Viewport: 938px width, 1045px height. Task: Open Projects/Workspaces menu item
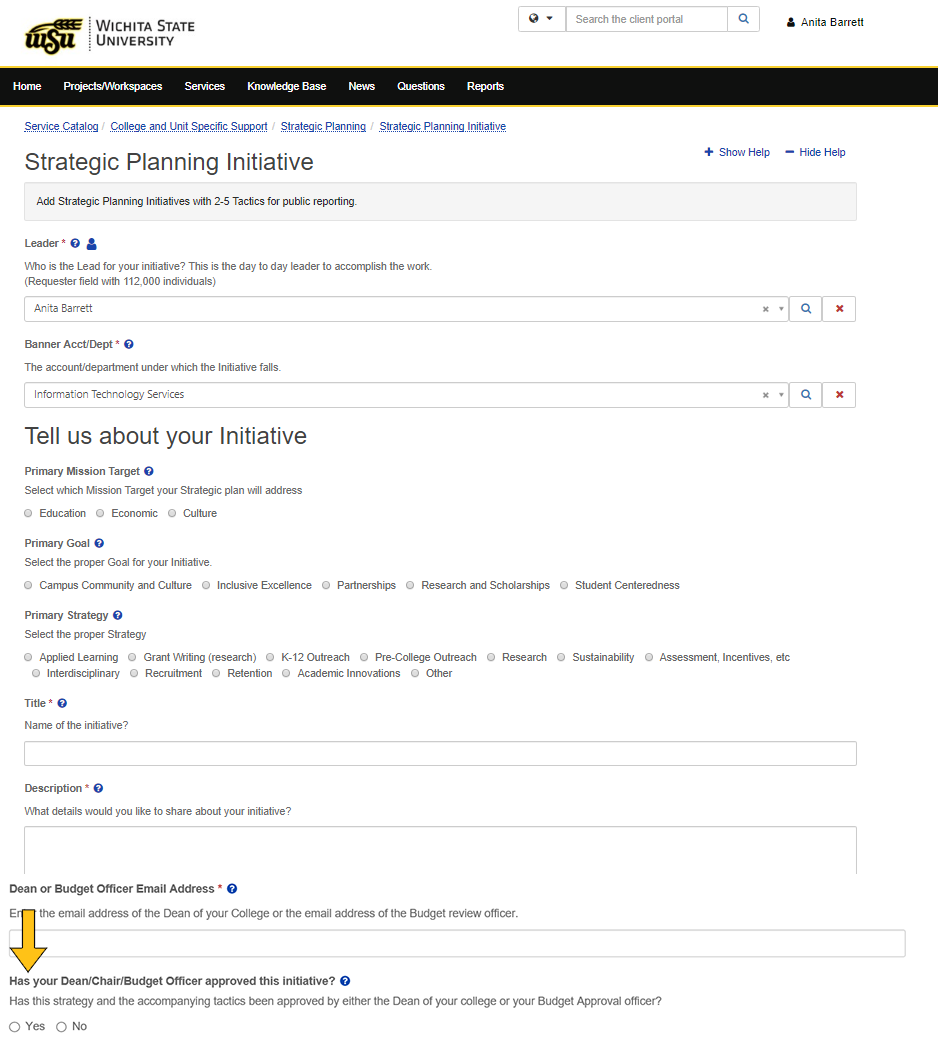coord(113,86)
